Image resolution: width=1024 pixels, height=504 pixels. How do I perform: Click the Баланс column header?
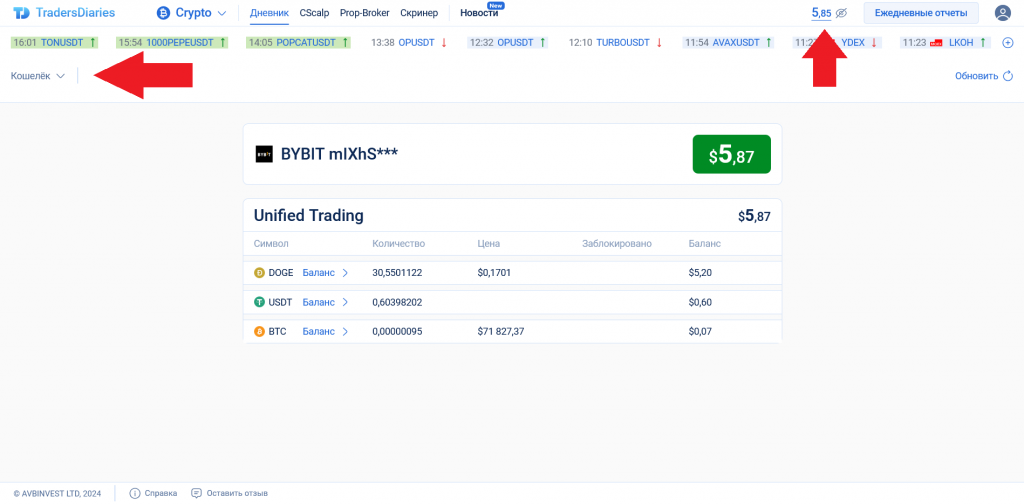click(x=705, y=244)
